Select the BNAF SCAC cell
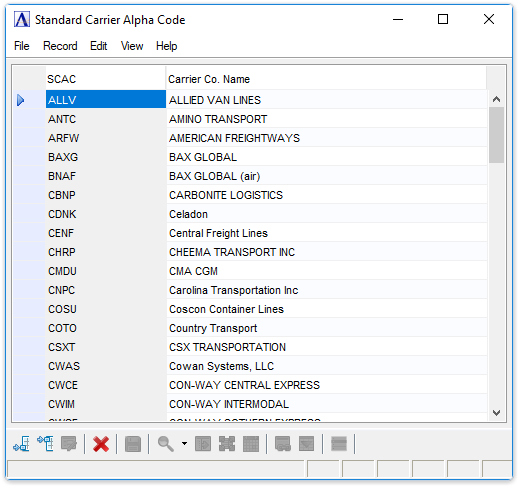522x489 pixels. 106,176
